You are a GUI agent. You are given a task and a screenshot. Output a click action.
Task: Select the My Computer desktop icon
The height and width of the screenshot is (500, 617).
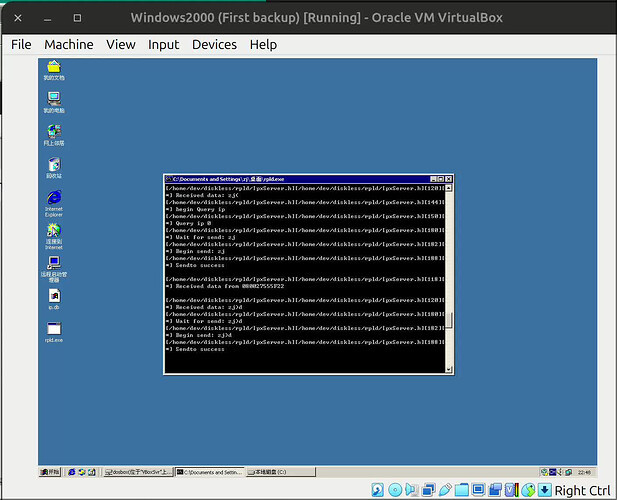[54, 102]
